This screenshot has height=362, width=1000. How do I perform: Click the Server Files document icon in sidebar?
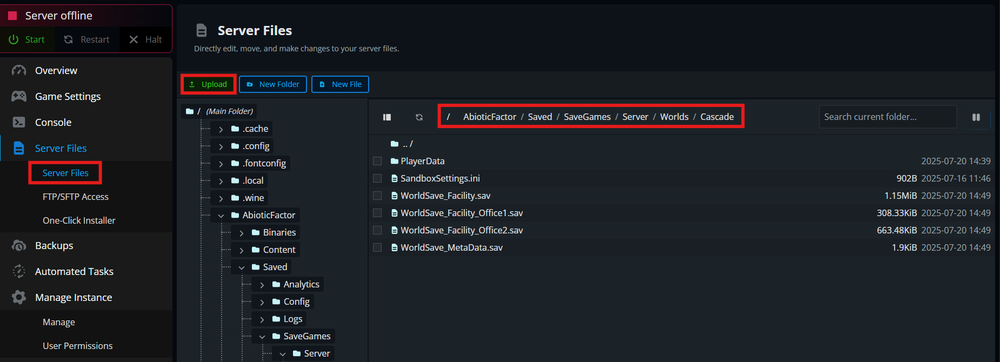click(19, 148)
